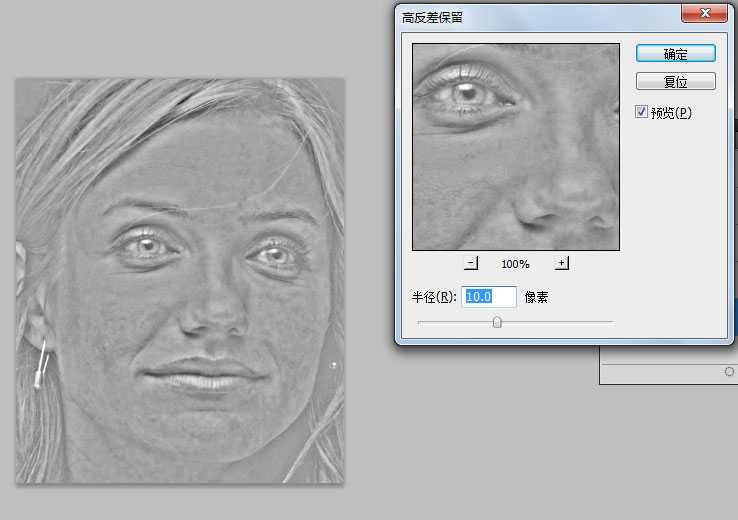Click the 像素 unit label

[536, 297]
